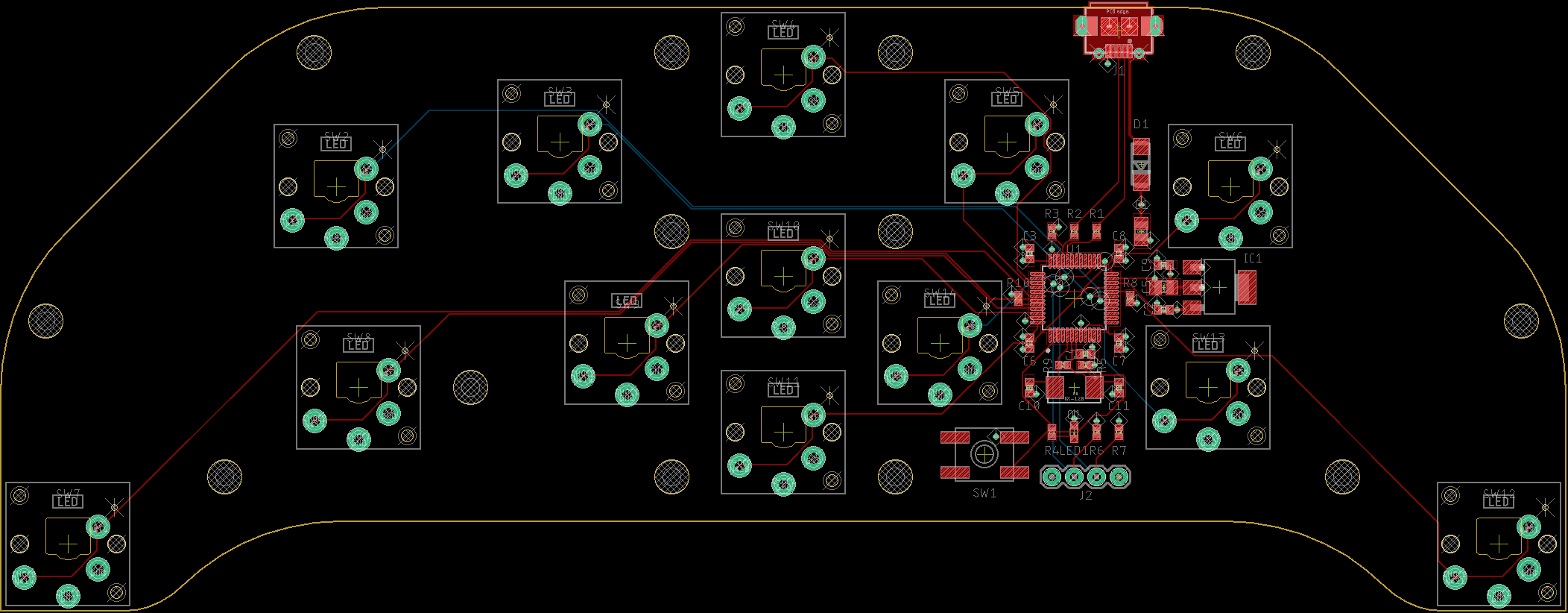
Task: Select the SW3 key switch footprint
Action: click(x=560, y=142)
